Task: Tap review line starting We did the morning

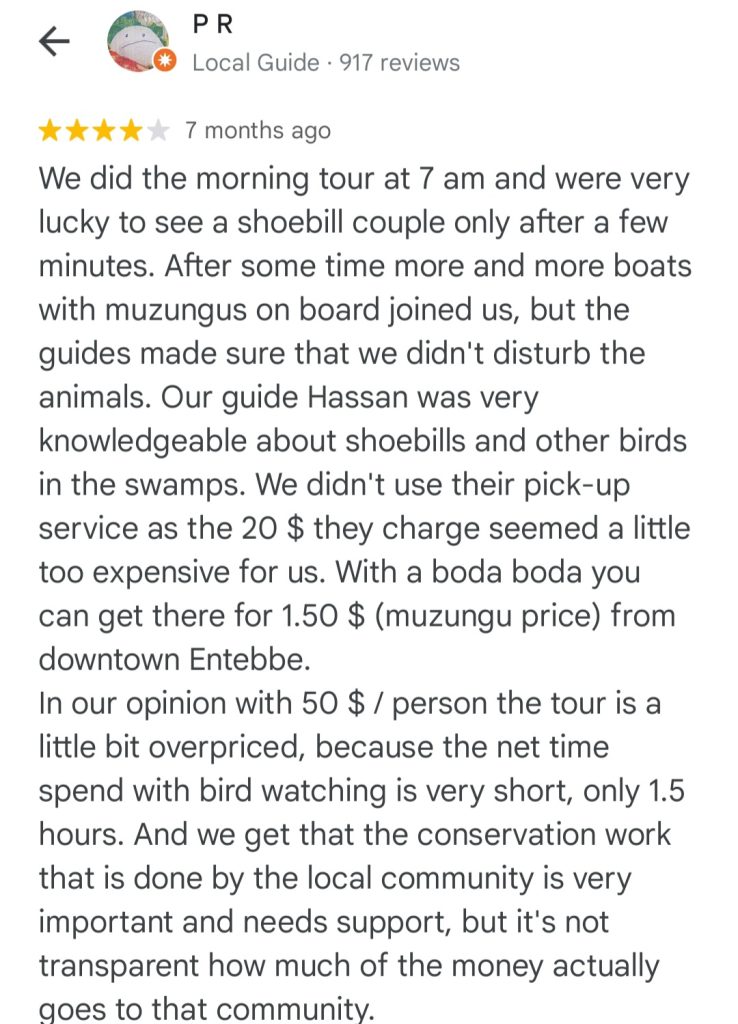Action: click(x=364, y=180)
